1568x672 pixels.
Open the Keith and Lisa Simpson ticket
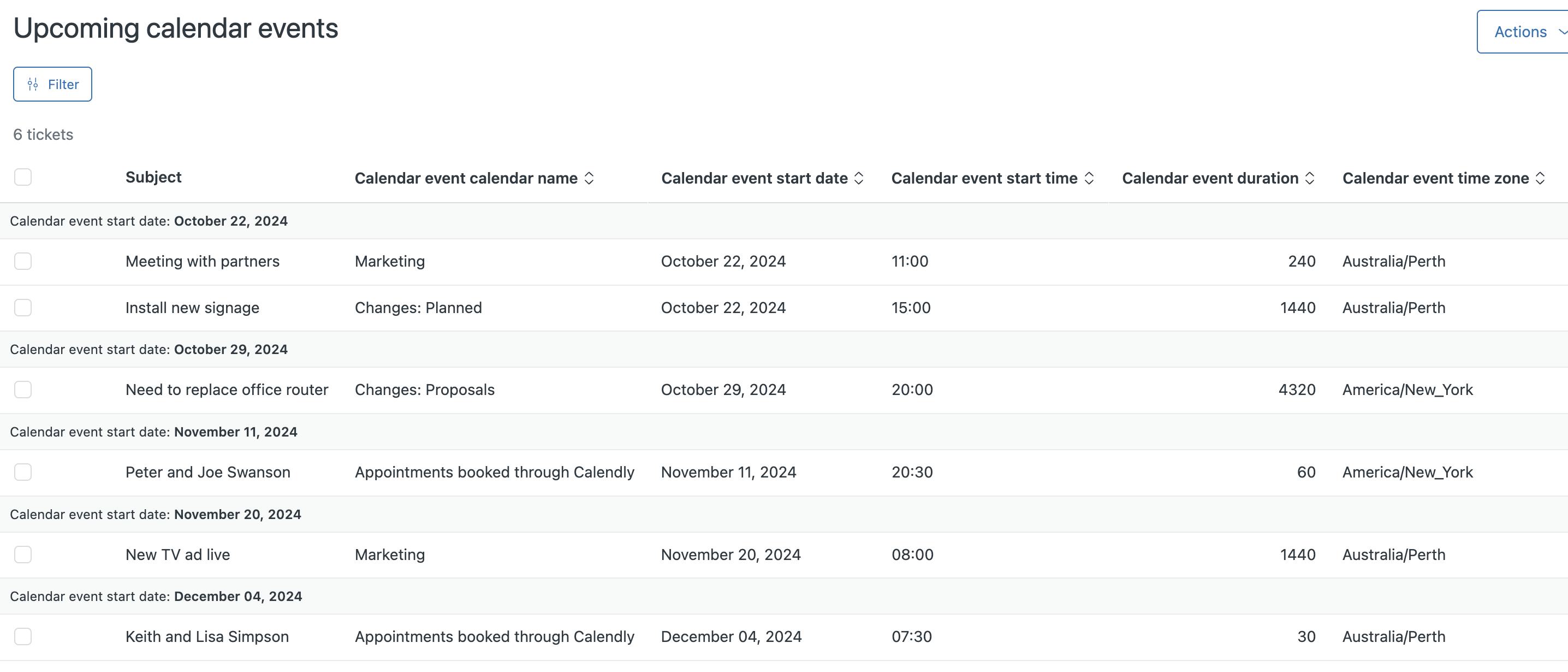coord(207,636)
